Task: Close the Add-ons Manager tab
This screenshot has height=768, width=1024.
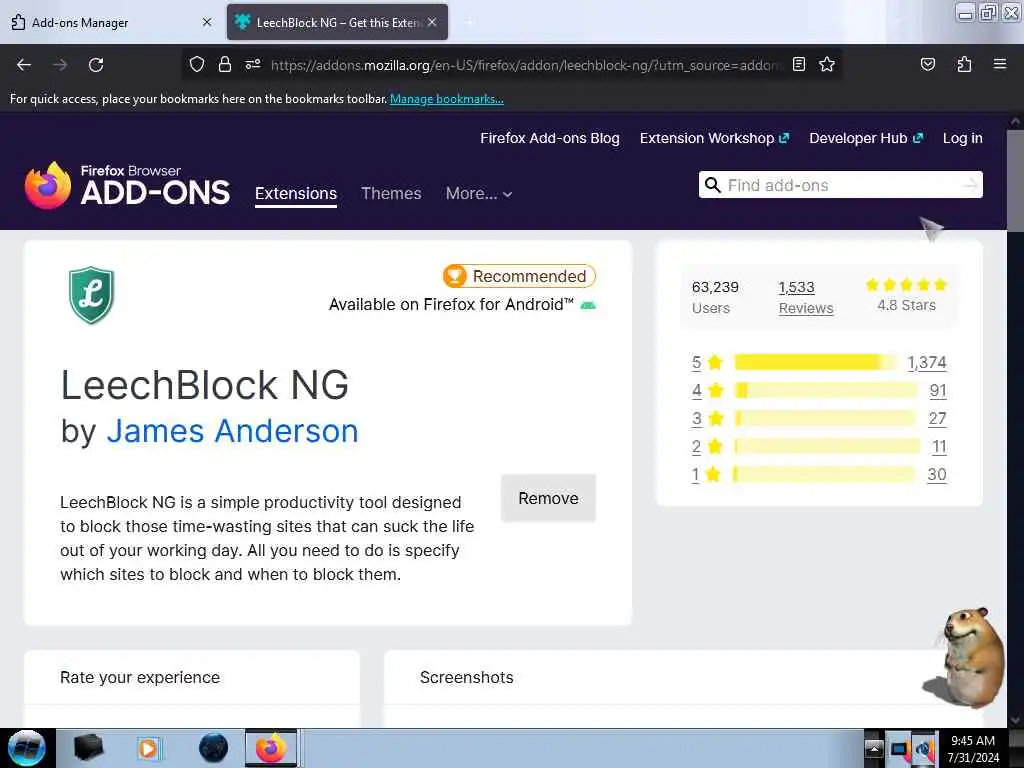Action: pyautogui.click(x=207, y=22)
